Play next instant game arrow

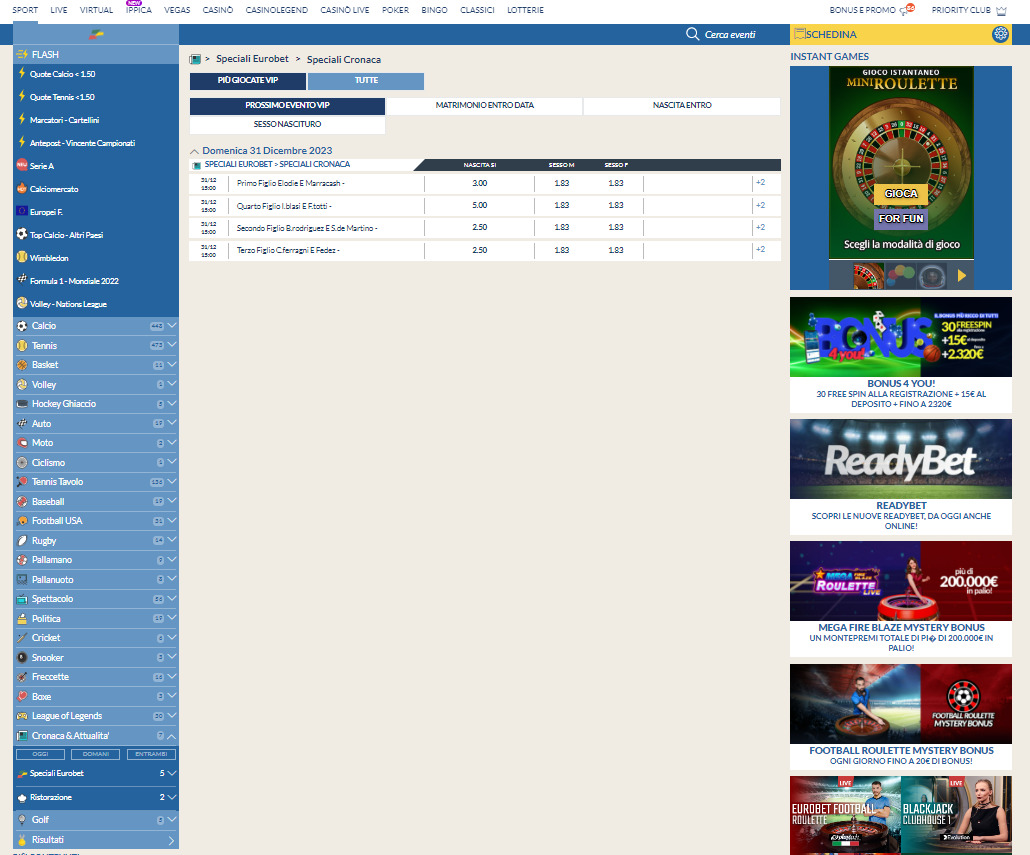coord(962,276)
